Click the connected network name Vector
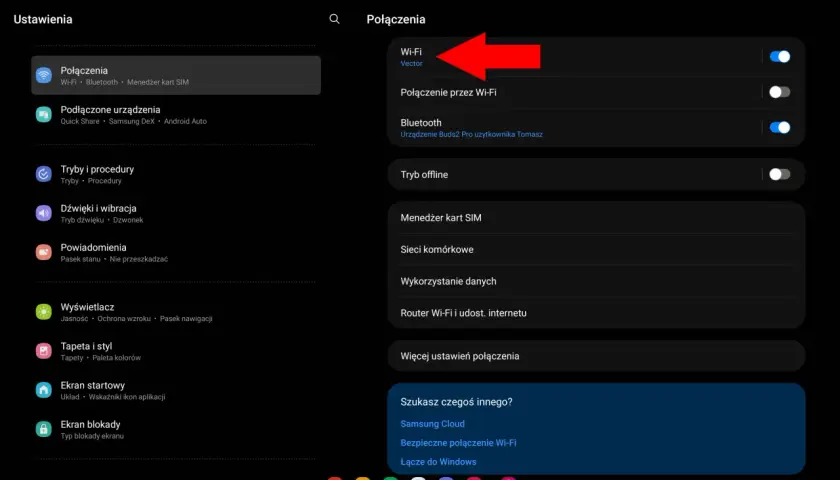 [411, 63]
